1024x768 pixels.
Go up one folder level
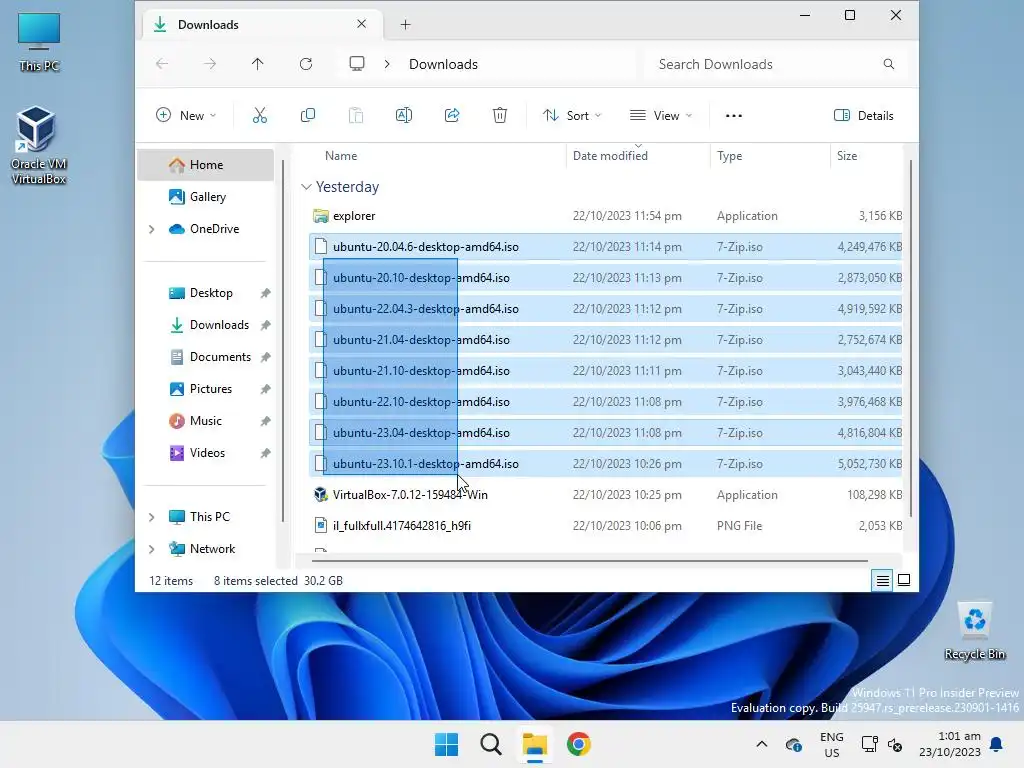[257, 64]
